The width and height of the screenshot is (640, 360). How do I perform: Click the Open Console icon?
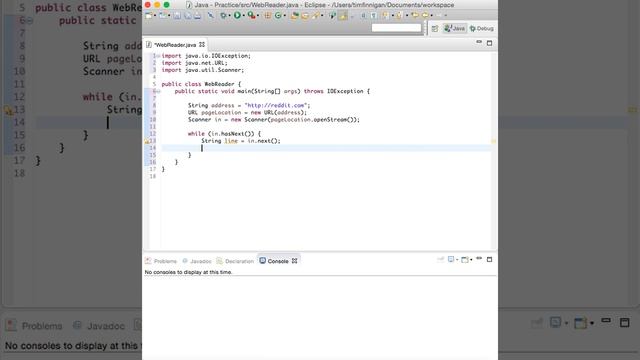[x=464, y=260]
